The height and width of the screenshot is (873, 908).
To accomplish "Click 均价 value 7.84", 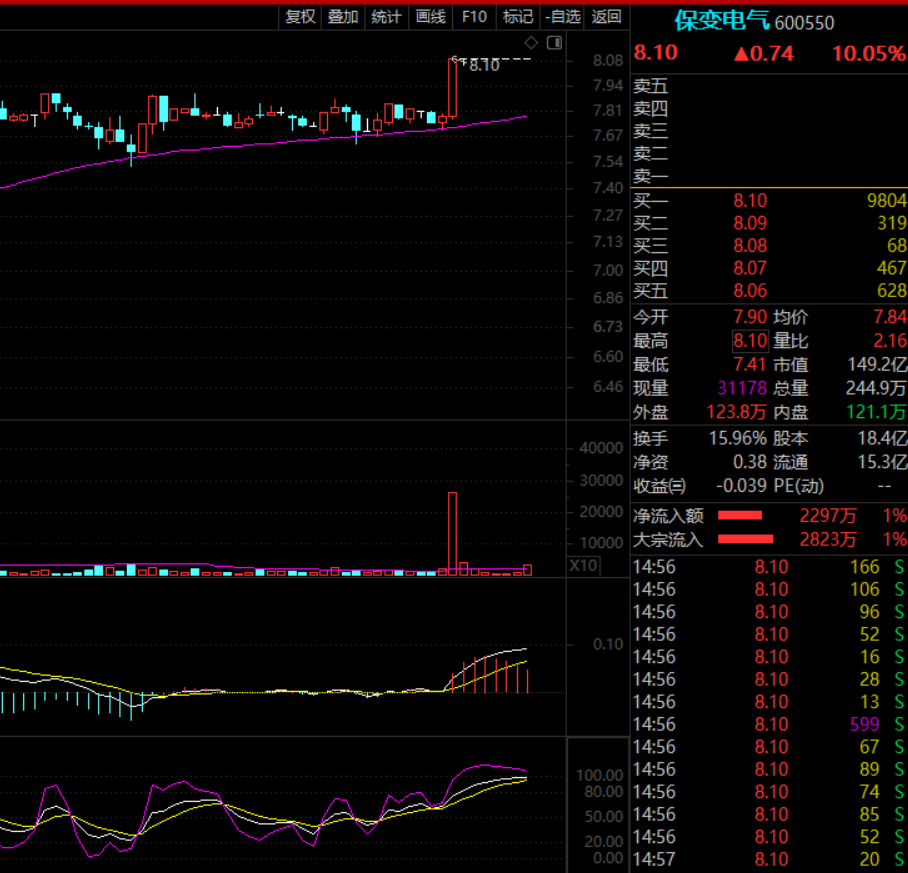I will coord(891,317).
